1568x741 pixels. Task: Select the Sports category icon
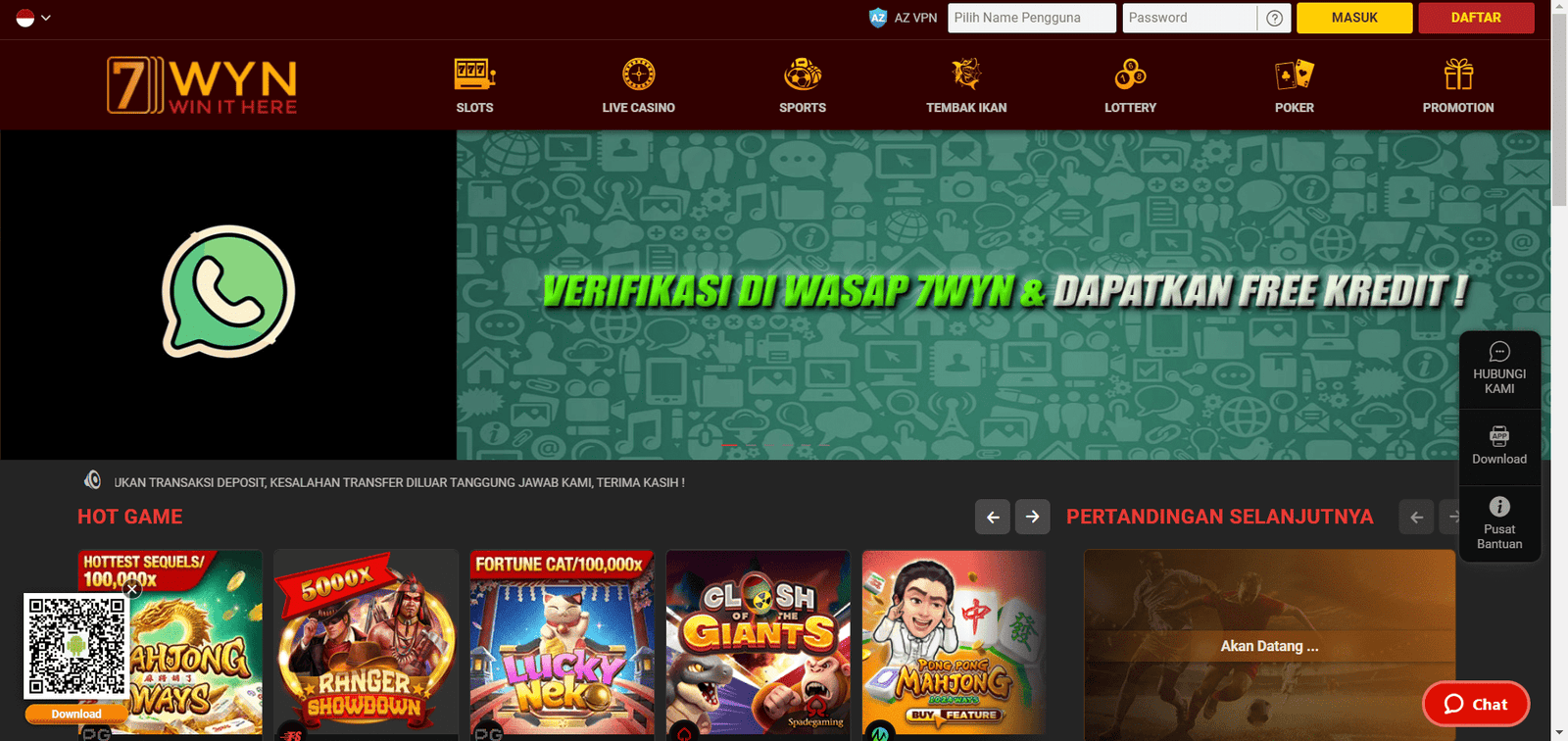(x=802, y=74)
